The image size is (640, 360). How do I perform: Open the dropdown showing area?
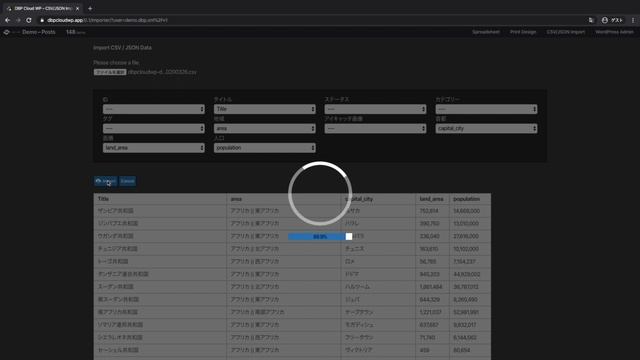pos(264,128)
